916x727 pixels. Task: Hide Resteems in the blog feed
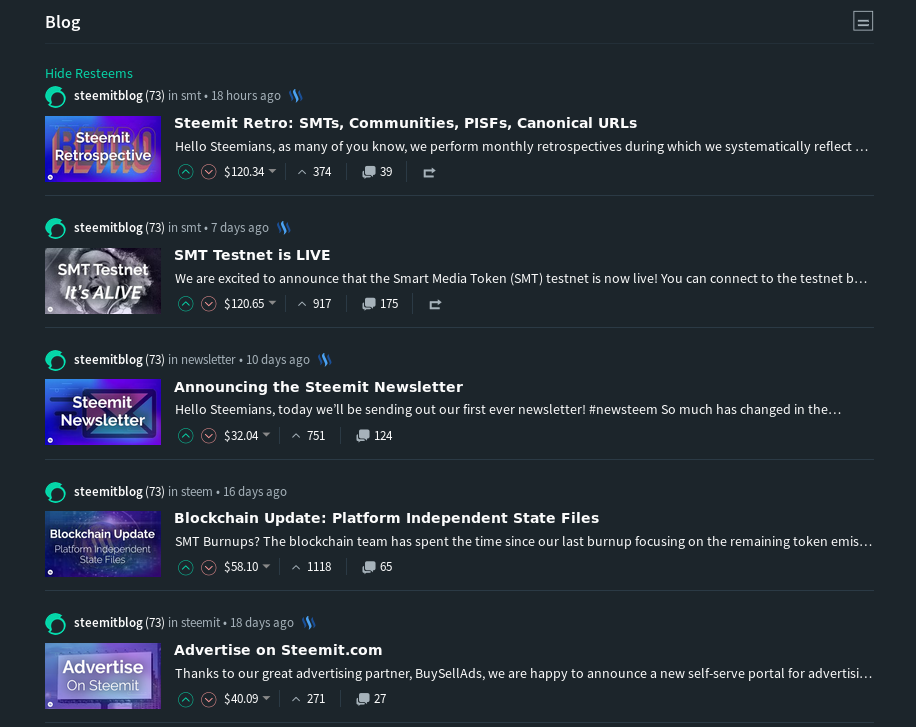pos(89,74)
